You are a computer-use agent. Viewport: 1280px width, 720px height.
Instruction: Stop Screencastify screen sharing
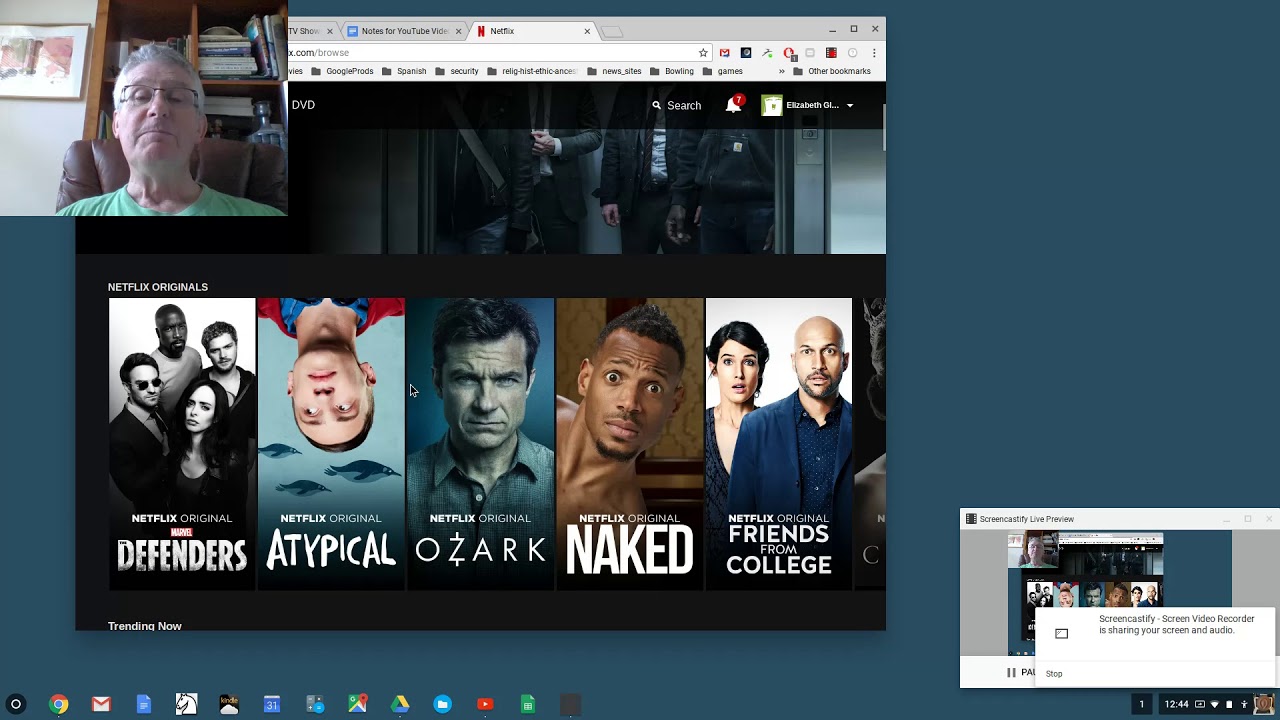click(1054, 674)
